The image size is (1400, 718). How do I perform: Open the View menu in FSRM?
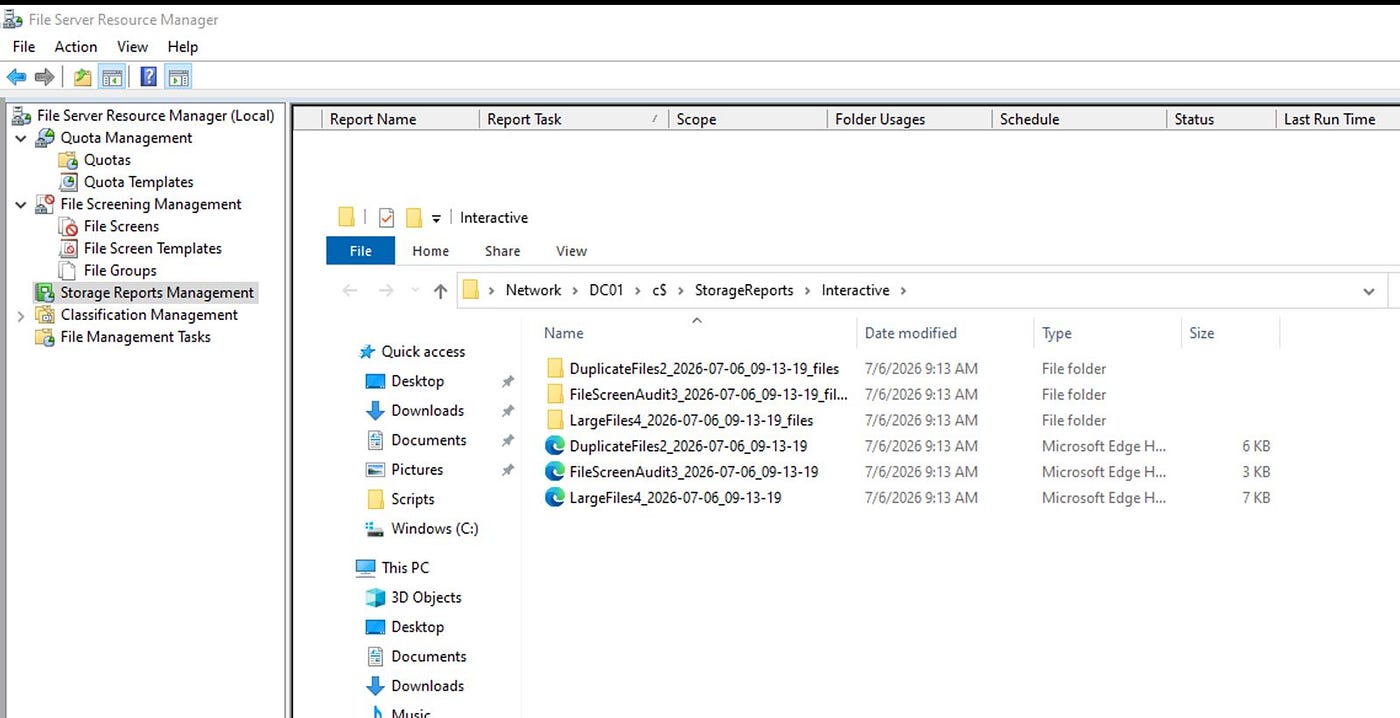coord(132,46)
